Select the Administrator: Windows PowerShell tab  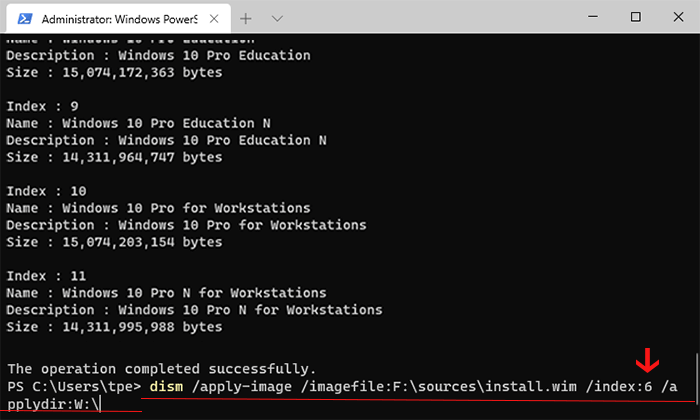point(119,19)
